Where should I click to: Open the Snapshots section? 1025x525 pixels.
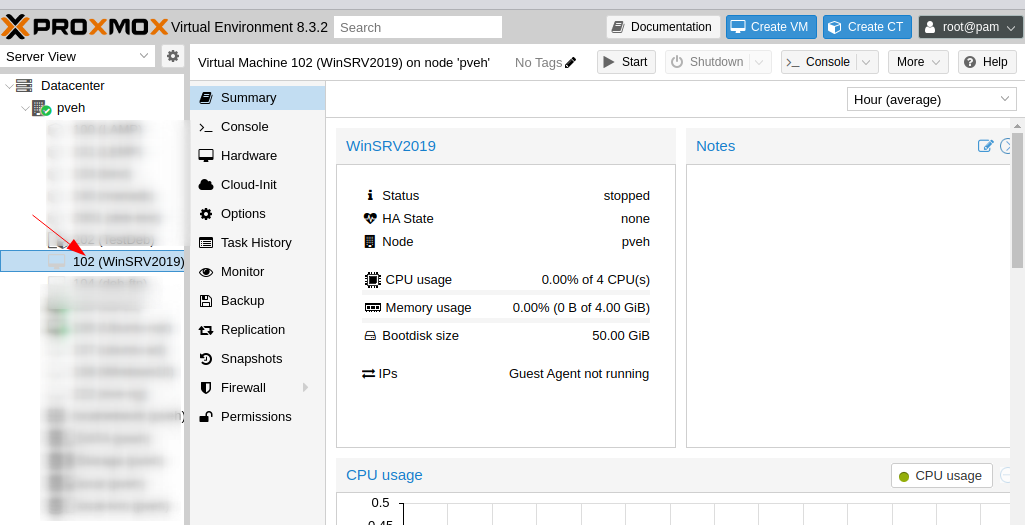258,358
